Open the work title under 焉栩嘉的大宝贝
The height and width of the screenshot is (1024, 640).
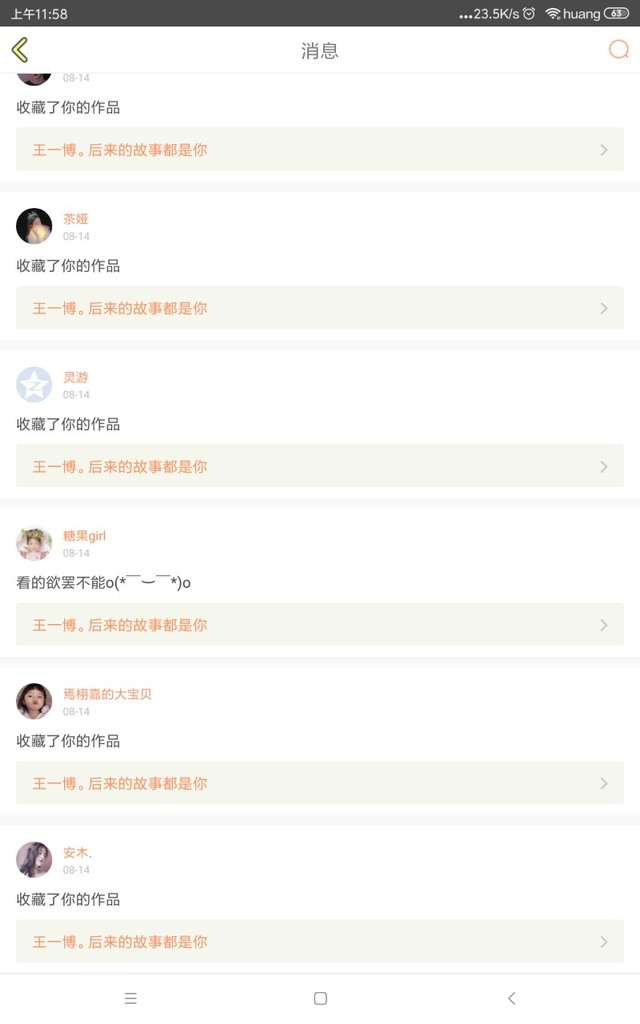[120, 784]
